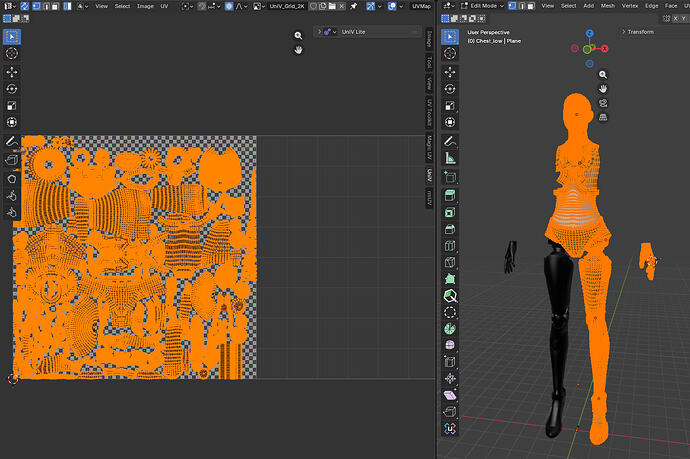The width and height of the screenshot is (690, 459).
Task: Click the UVMap button in header
Action: (420, 6)
